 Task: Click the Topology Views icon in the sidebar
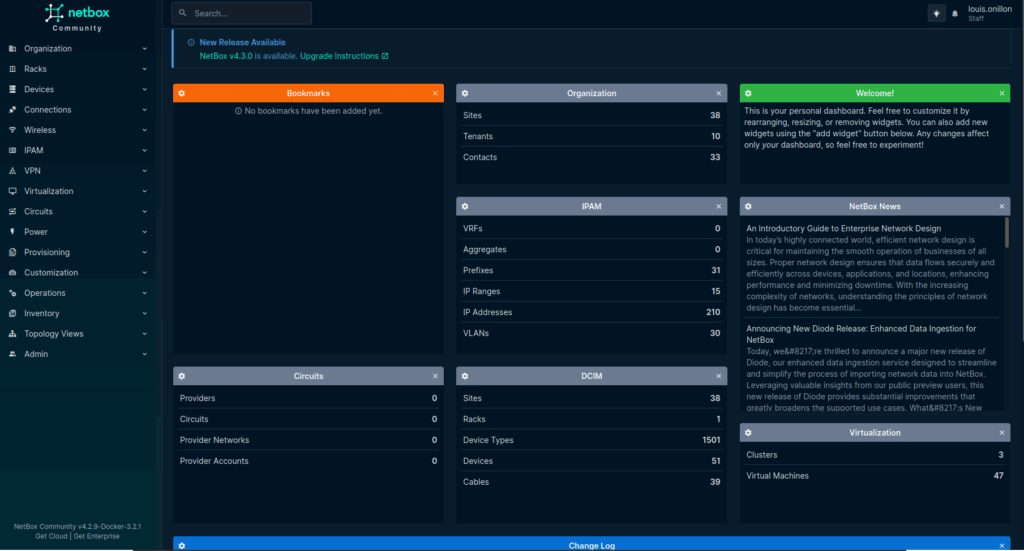12,334
